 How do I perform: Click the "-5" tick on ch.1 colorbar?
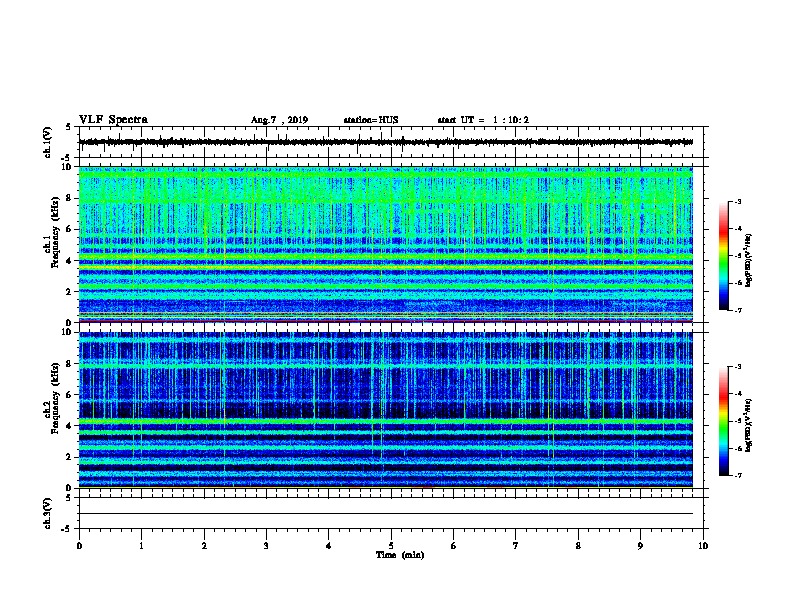coord(737,256)
